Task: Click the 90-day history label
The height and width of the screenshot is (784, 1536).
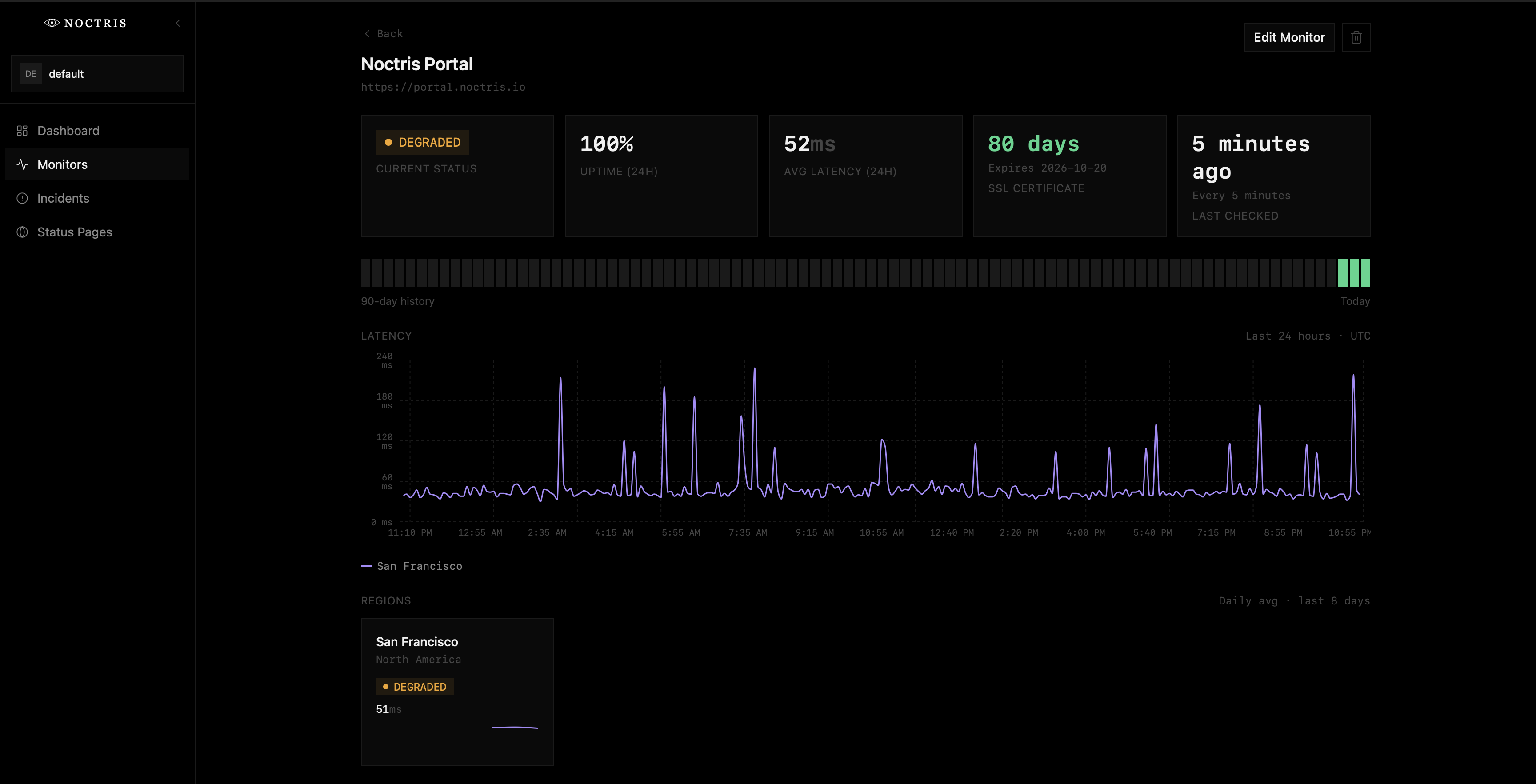Action: tap(398, 302)
